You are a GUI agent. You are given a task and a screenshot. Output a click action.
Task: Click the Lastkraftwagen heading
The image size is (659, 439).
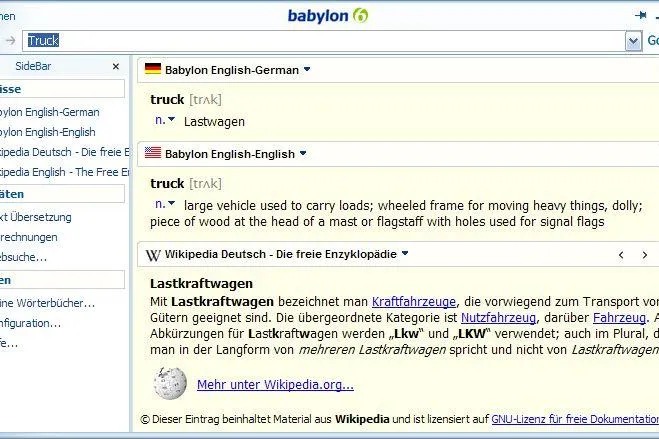[201, 284]
